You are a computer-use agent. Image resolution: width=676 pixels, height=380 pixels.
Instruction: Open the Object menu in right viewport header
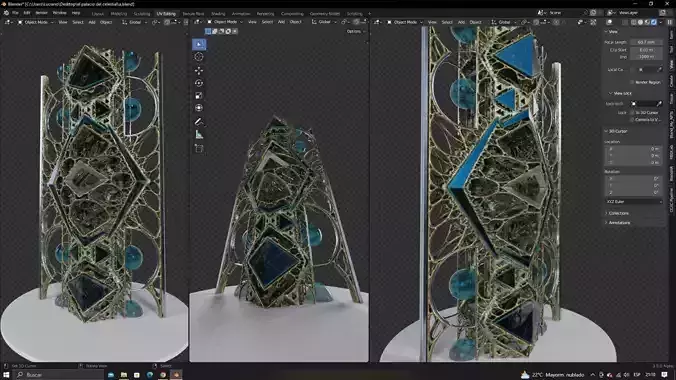476,22
